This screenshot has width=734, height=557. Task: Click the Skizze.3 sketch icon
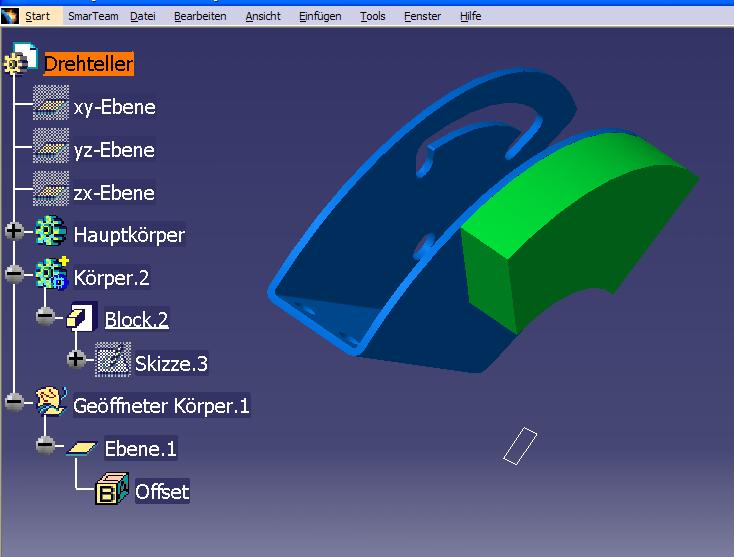113,359
